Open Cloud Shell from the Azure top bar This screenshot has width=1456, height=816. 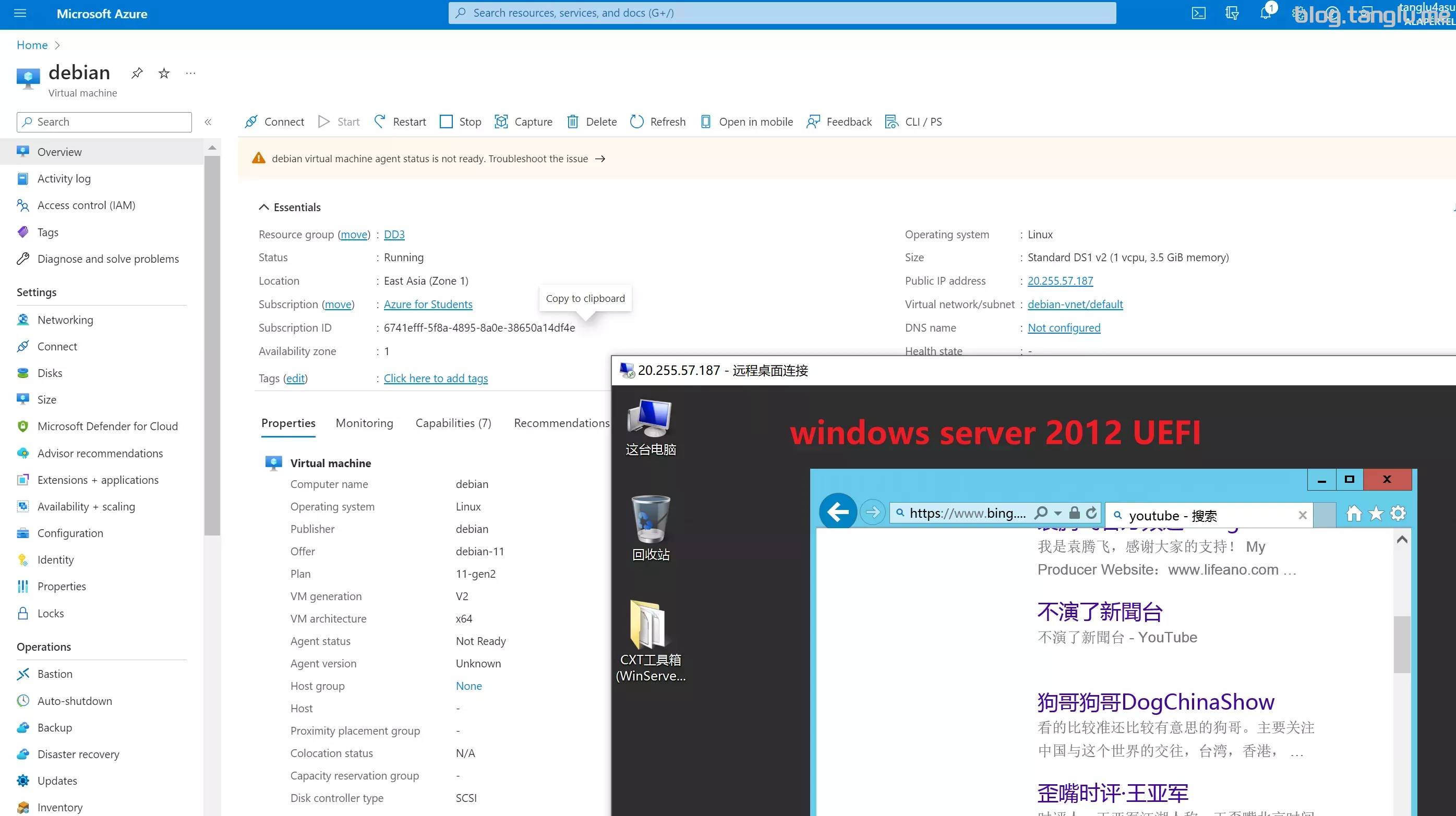[1198, 13]
